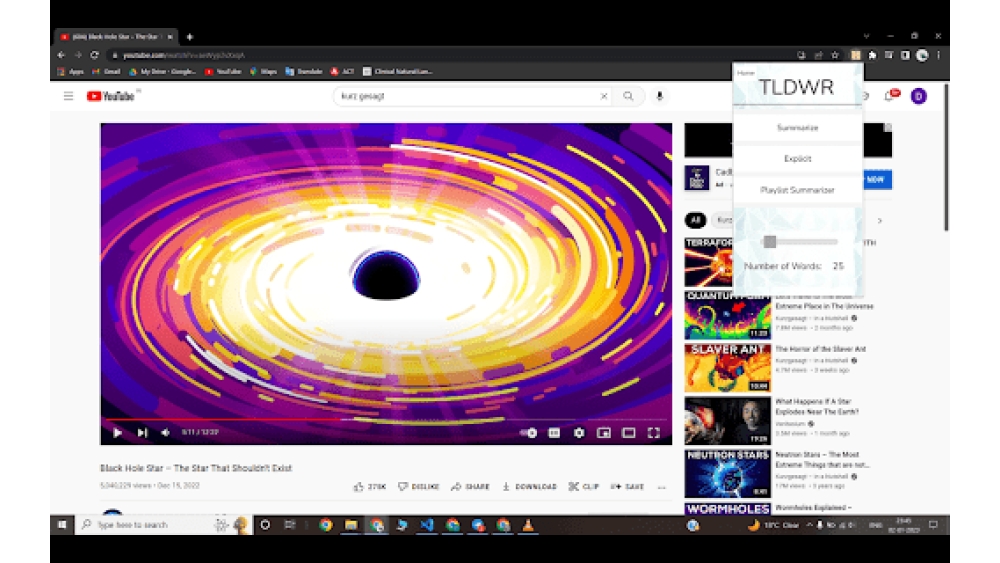Bookmark this page with the star icon
This screenshot has width=1000, height=563.
pyautogui.click(x=835, y=55)
